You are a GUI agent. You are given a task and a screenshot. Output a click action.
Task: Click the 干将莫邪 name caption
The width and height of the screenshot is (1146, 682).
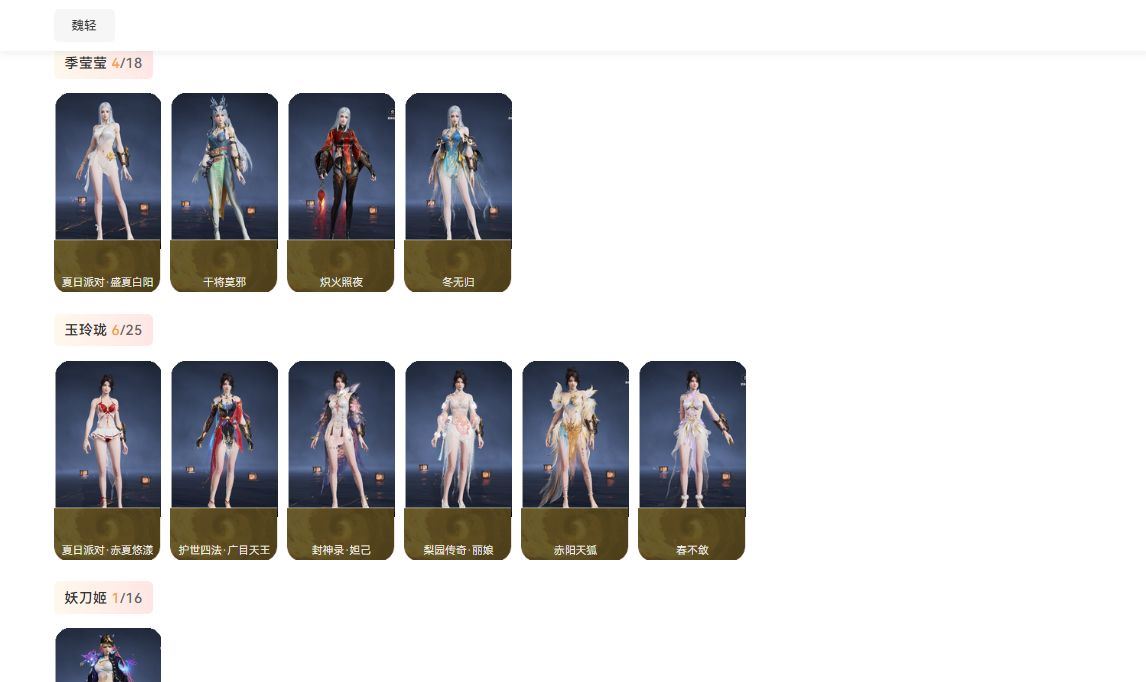[224, 281]
